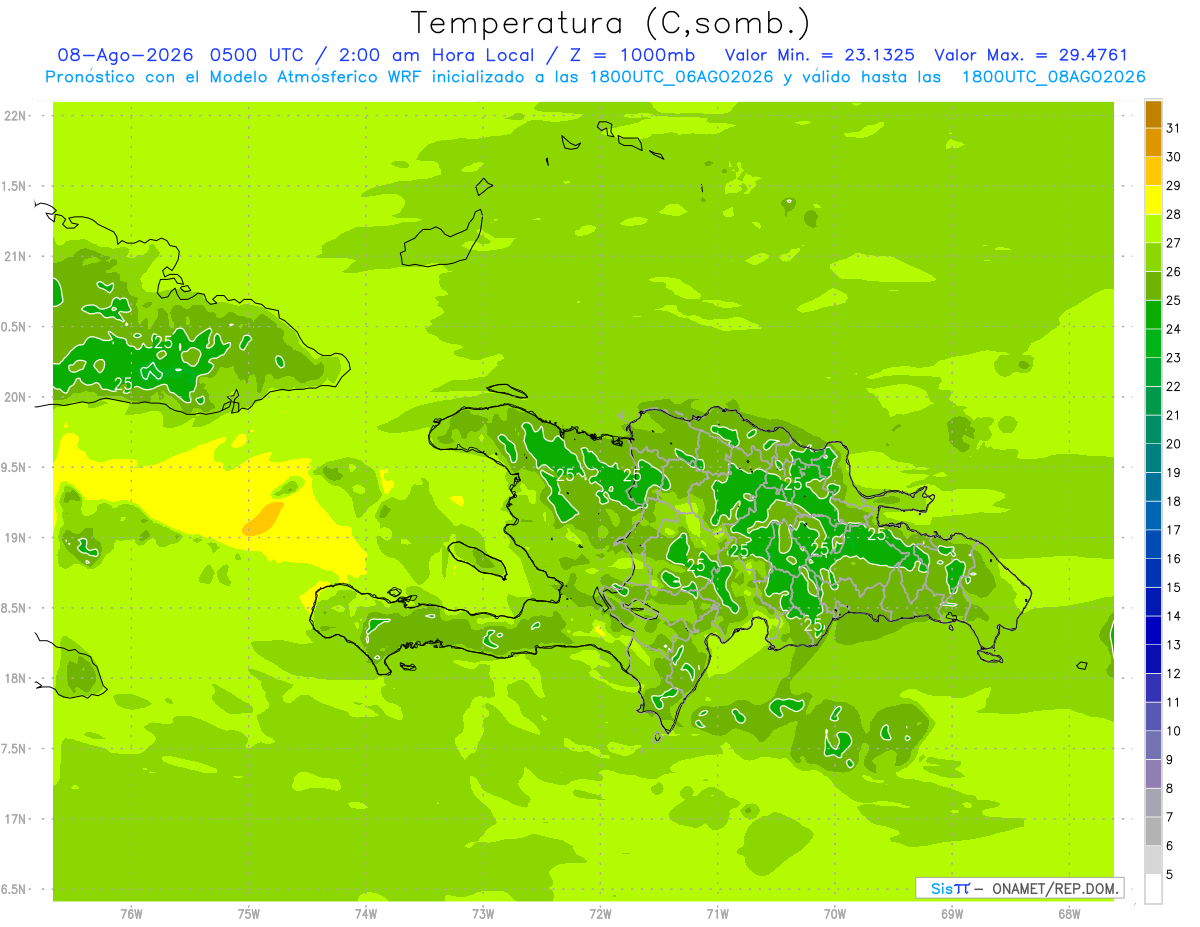Click the legend number '29'
The height and width of the screenshot is (927, 1200).
click(x=1174, y=186)
